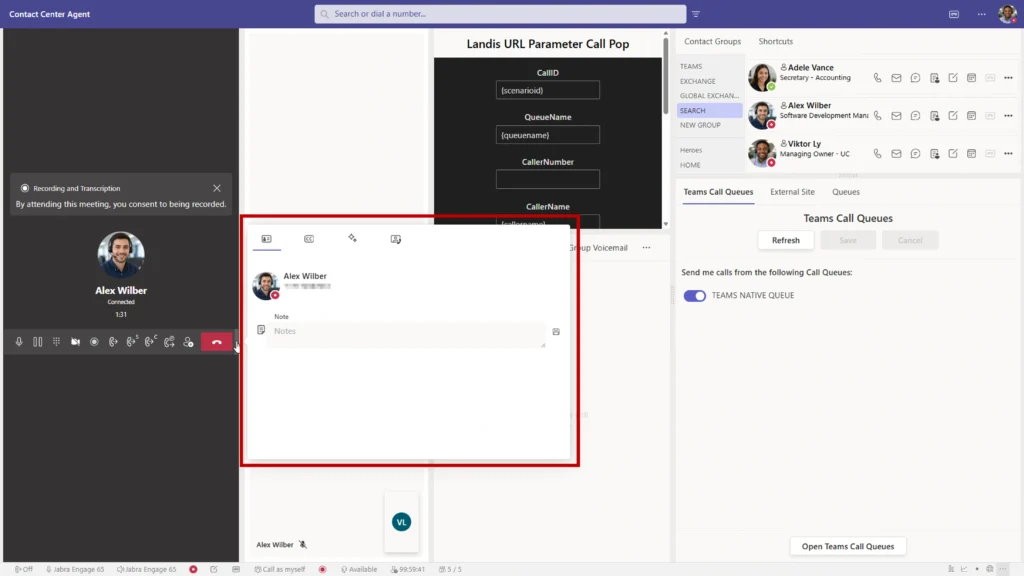Open the user profile avatar menu

1007,13
